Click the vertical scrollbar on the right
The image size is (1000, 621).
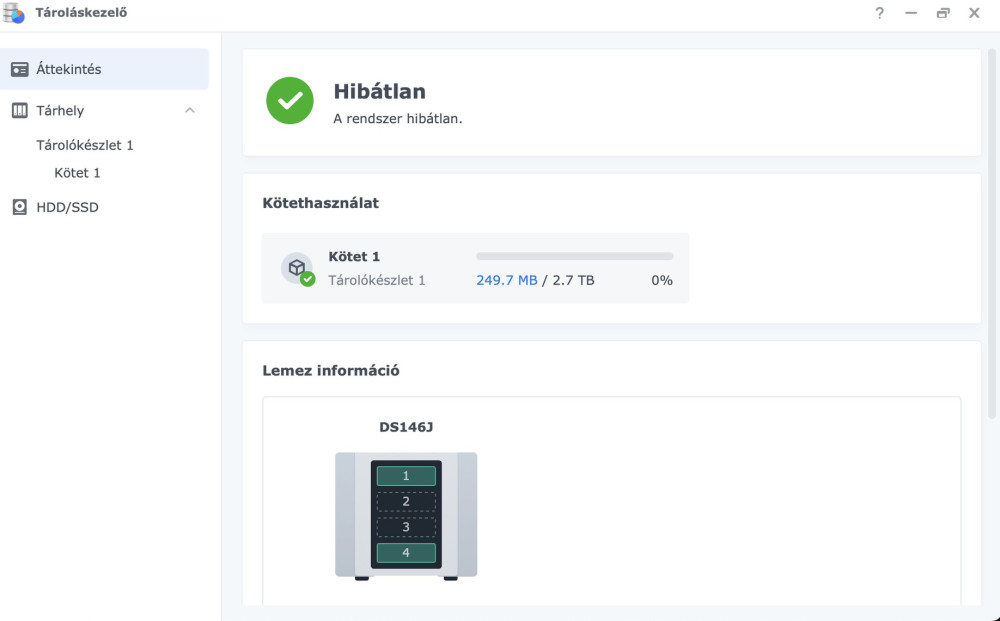pyautogui.click(x=992, y=230)
